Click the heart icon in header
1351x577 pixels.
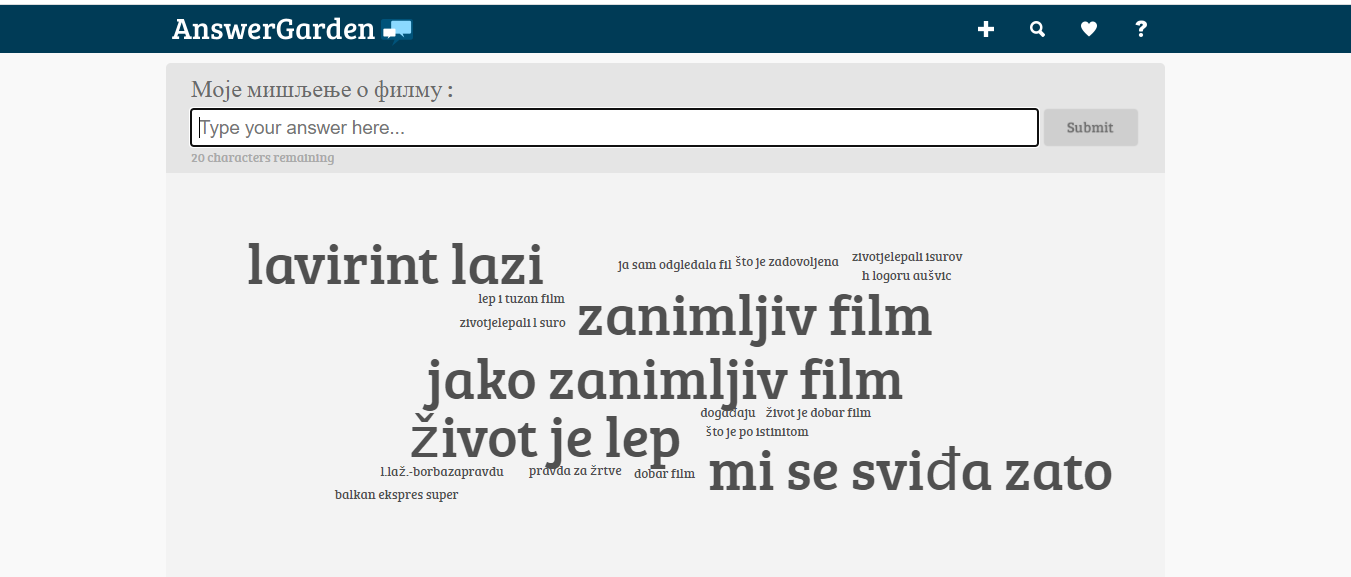click(x=1089, y=29)
